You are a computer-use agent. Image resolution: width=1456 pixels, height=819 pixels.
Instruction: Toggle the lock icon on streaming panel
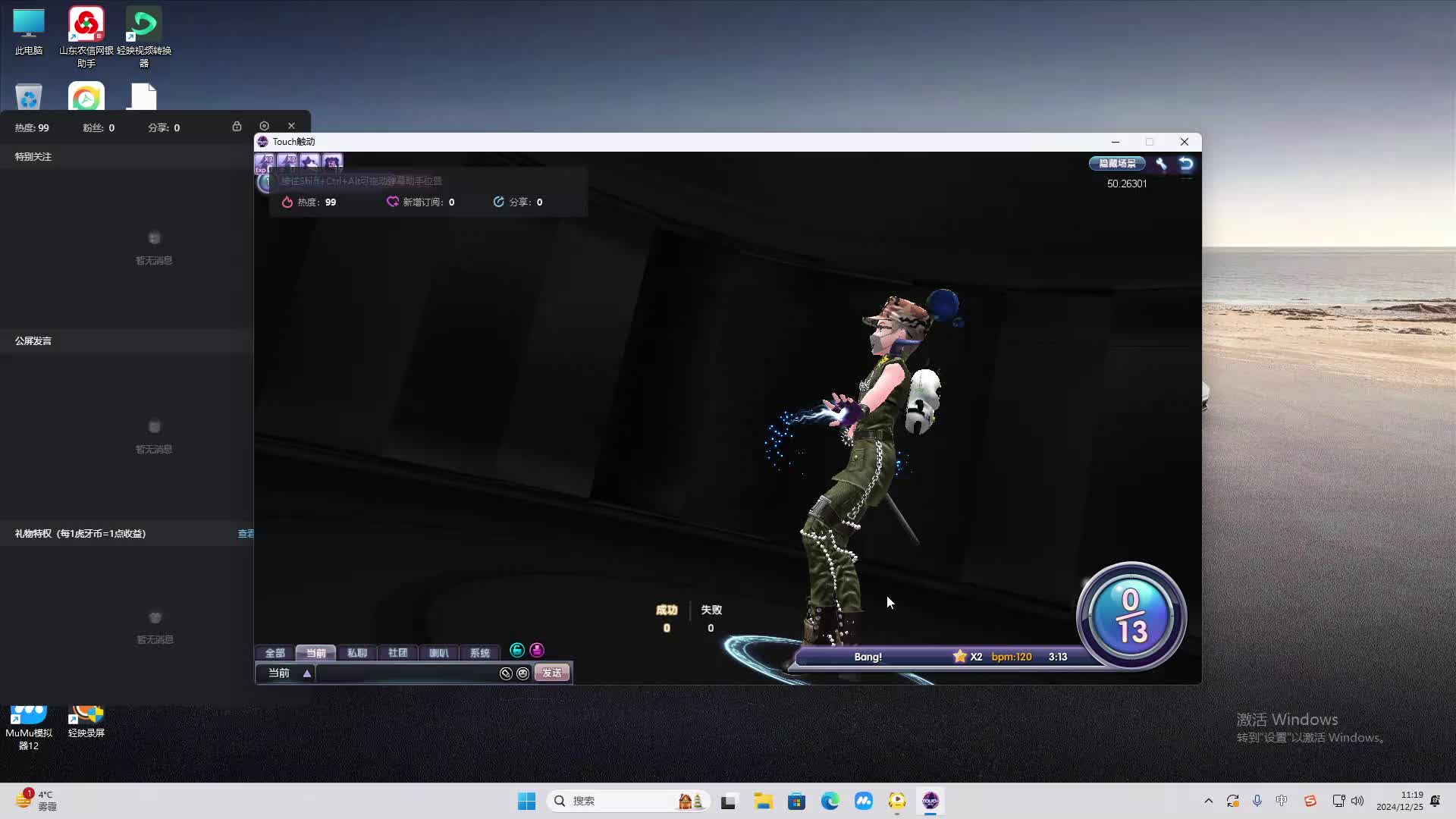tap(237, 126)
